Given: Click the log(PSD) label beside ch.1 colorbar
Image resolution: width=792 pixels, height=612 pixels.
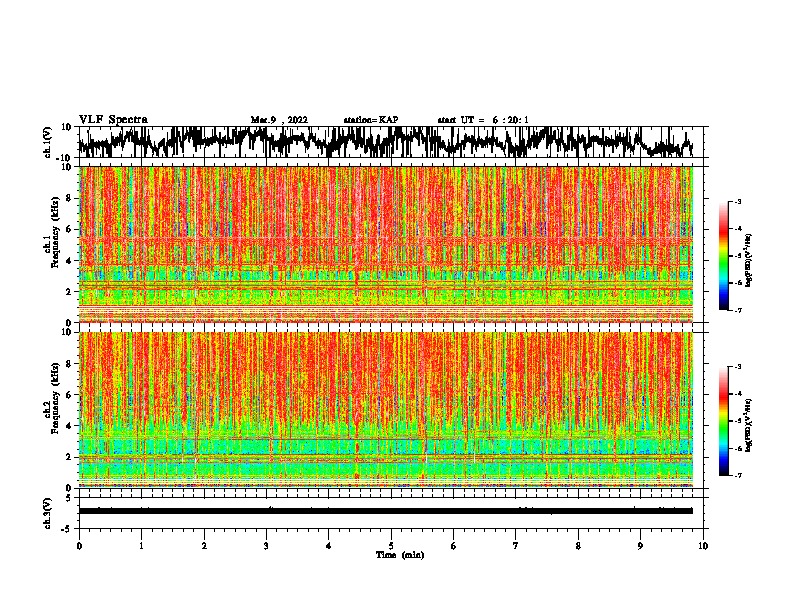Looking at the screenshot, I should pos(749,261).
